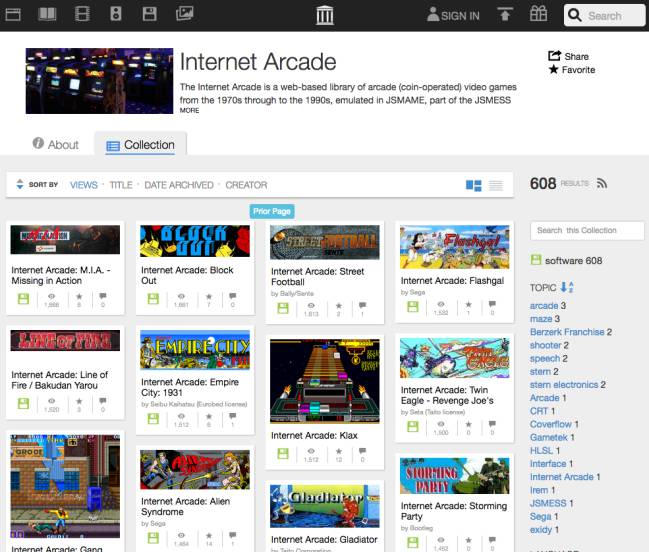Click the Upload arrow icon
The height and width of the screenshot is (552, 649).
pyautogui.click(x=505, y=14)
